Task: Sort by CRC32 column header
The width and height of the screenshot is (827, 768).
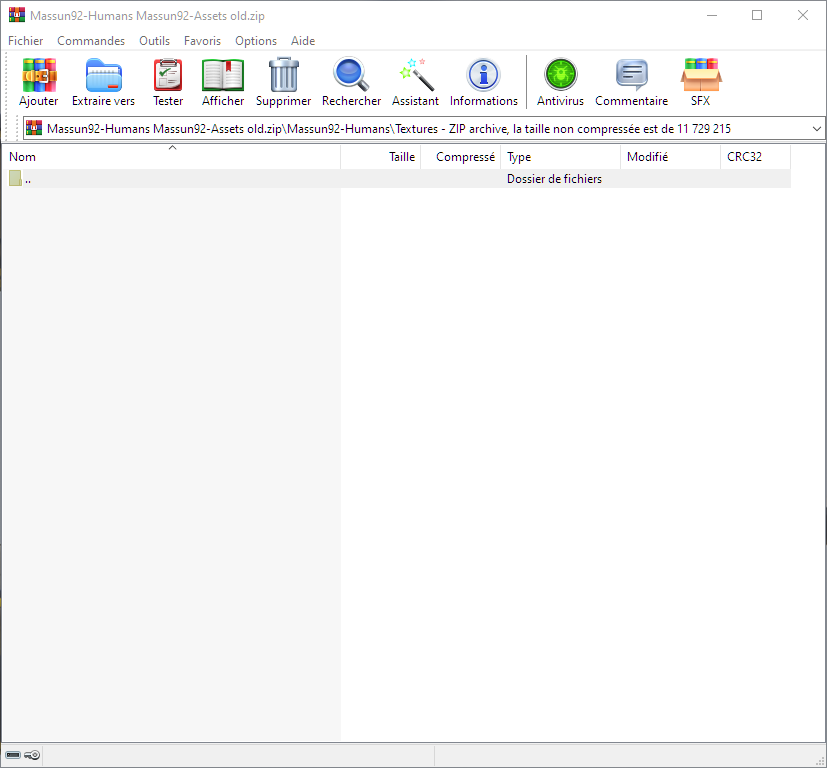Action: [x=755, y=157]
